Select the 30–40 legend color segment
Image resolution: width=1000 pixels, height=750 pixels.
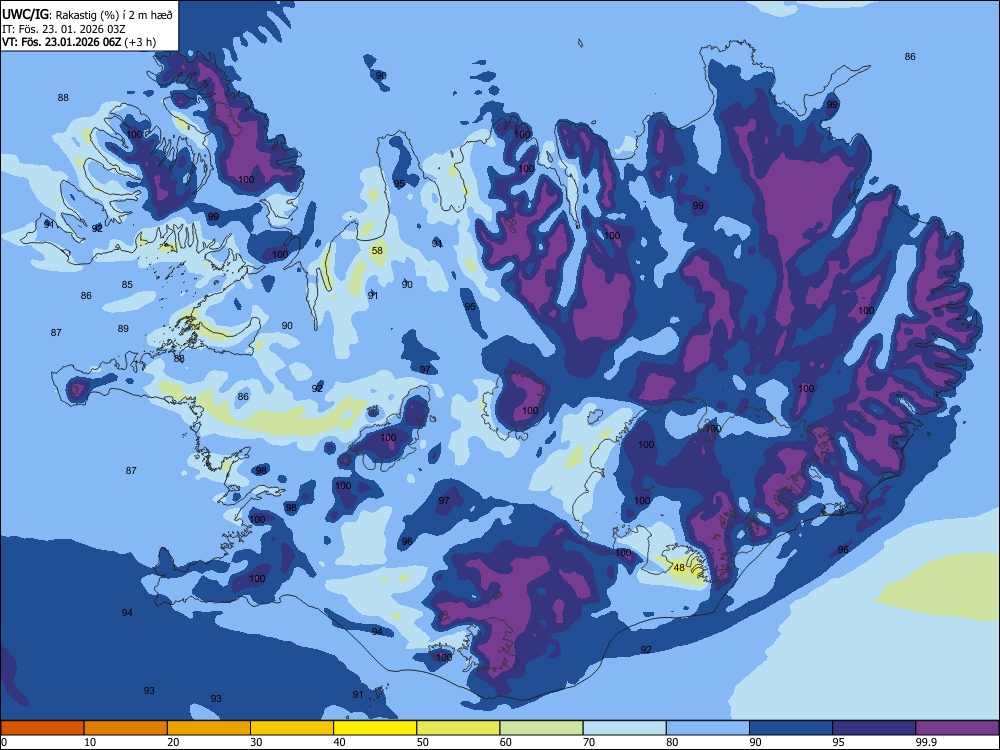[x=292, y=728]
